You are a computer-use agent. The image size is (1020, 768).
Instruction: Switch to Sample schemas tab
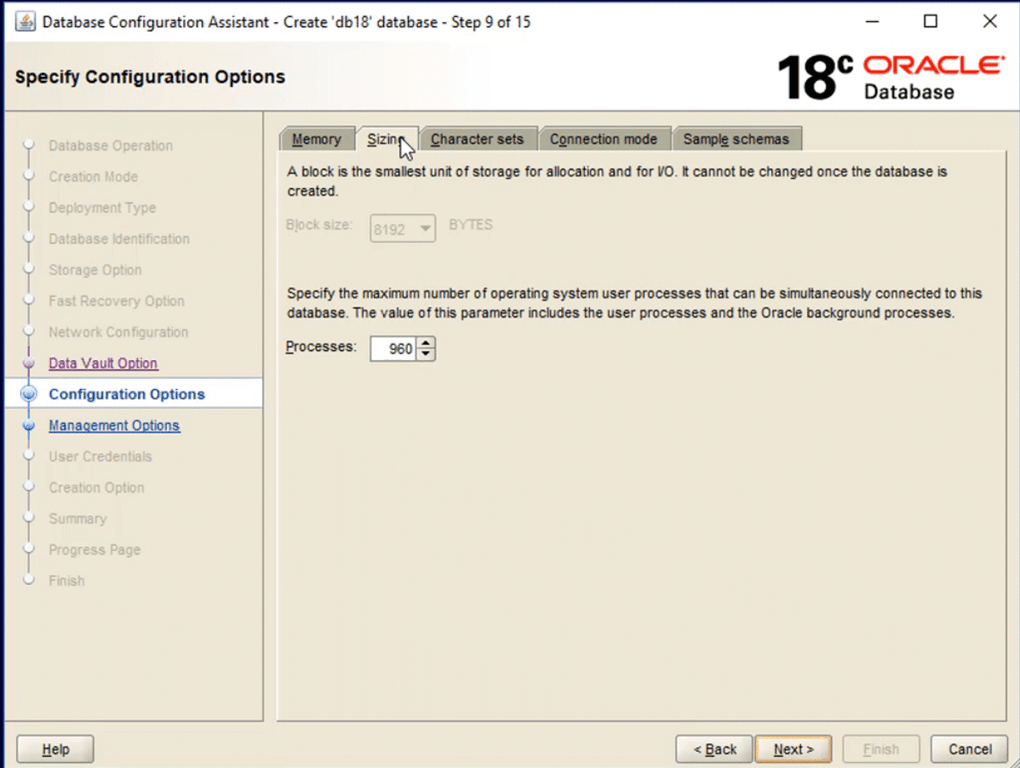pos(736,139)
